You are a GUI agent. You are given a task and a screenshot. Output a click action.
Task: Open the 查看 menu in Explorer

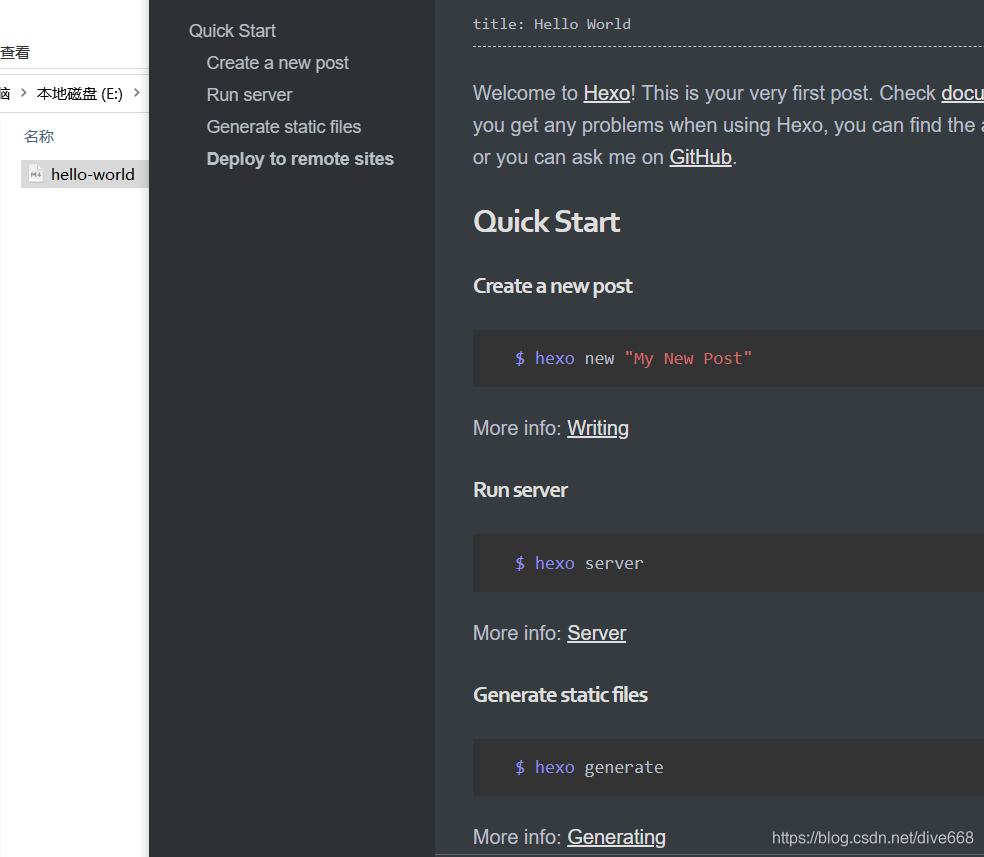[15, 53]
